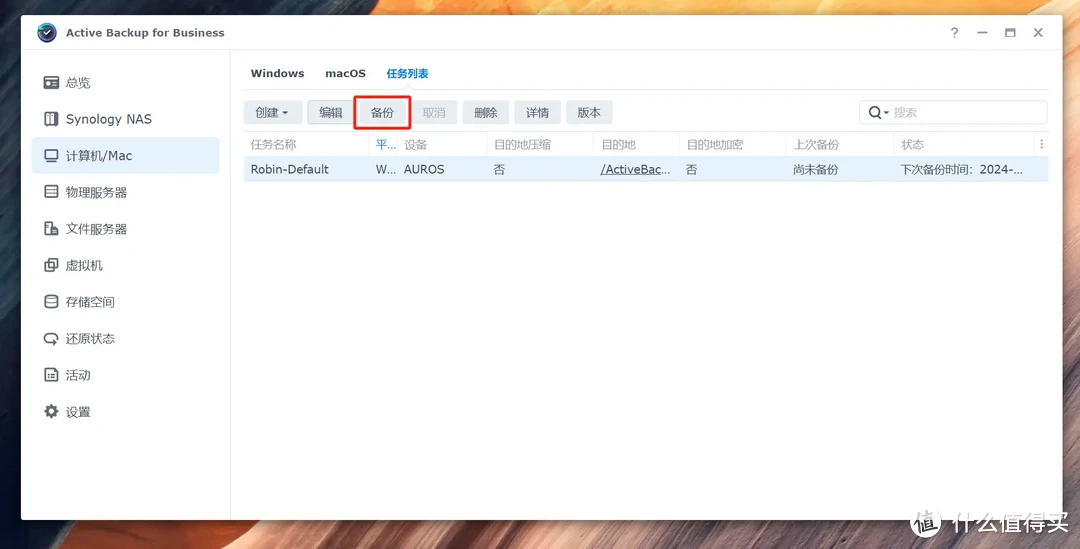This screenshot has height=549, width=1080.
Task: Open 存储空间 in the sidebar
Action: (x=126, y=302)
